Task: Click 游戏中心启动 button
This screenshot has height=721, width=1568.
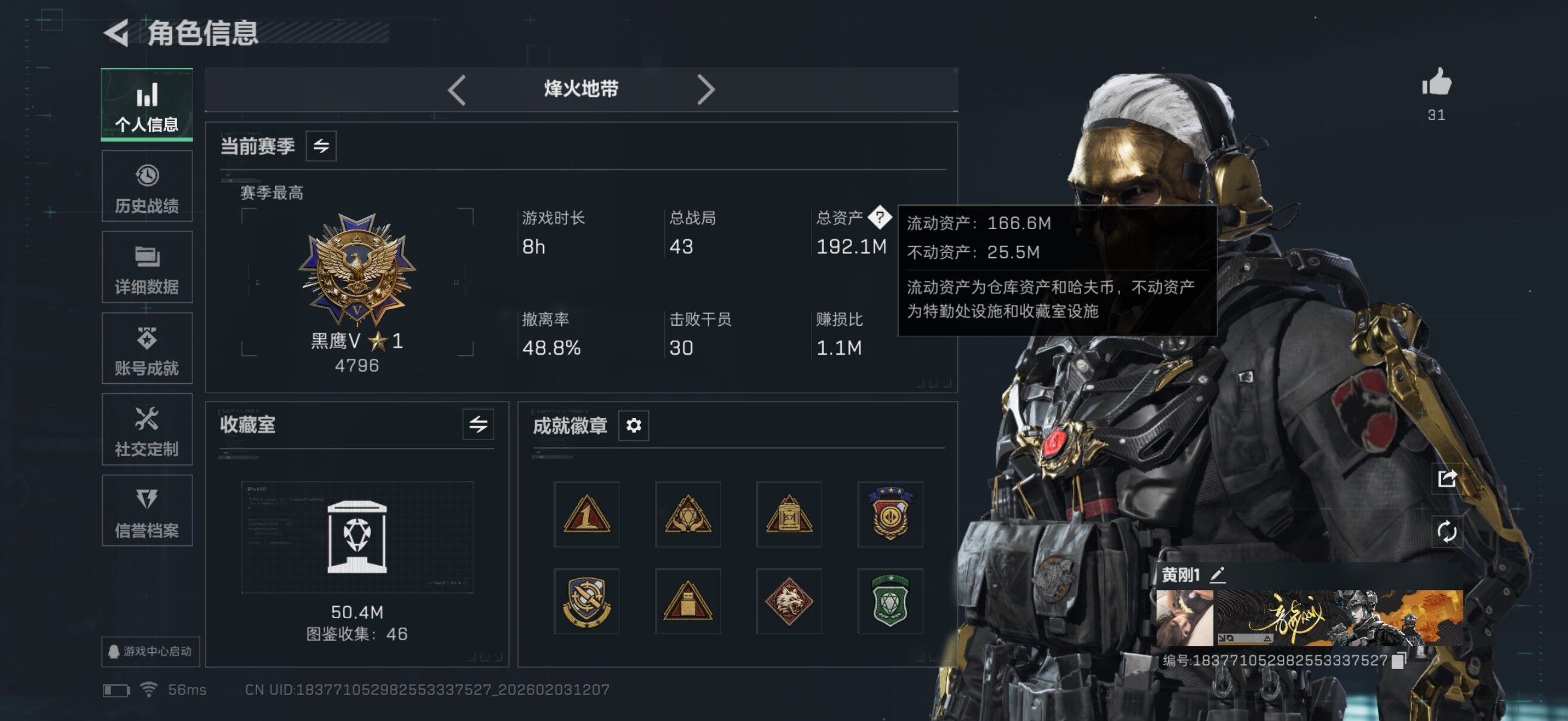Action: point(150,652)
